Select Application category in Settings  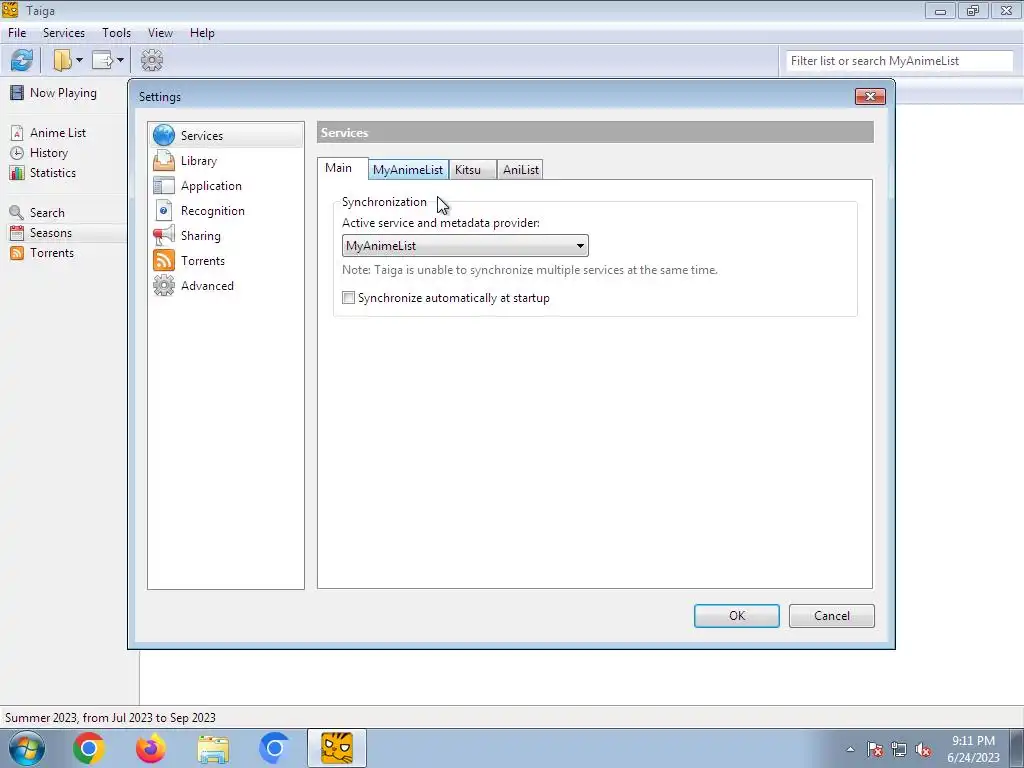point(226,185)
